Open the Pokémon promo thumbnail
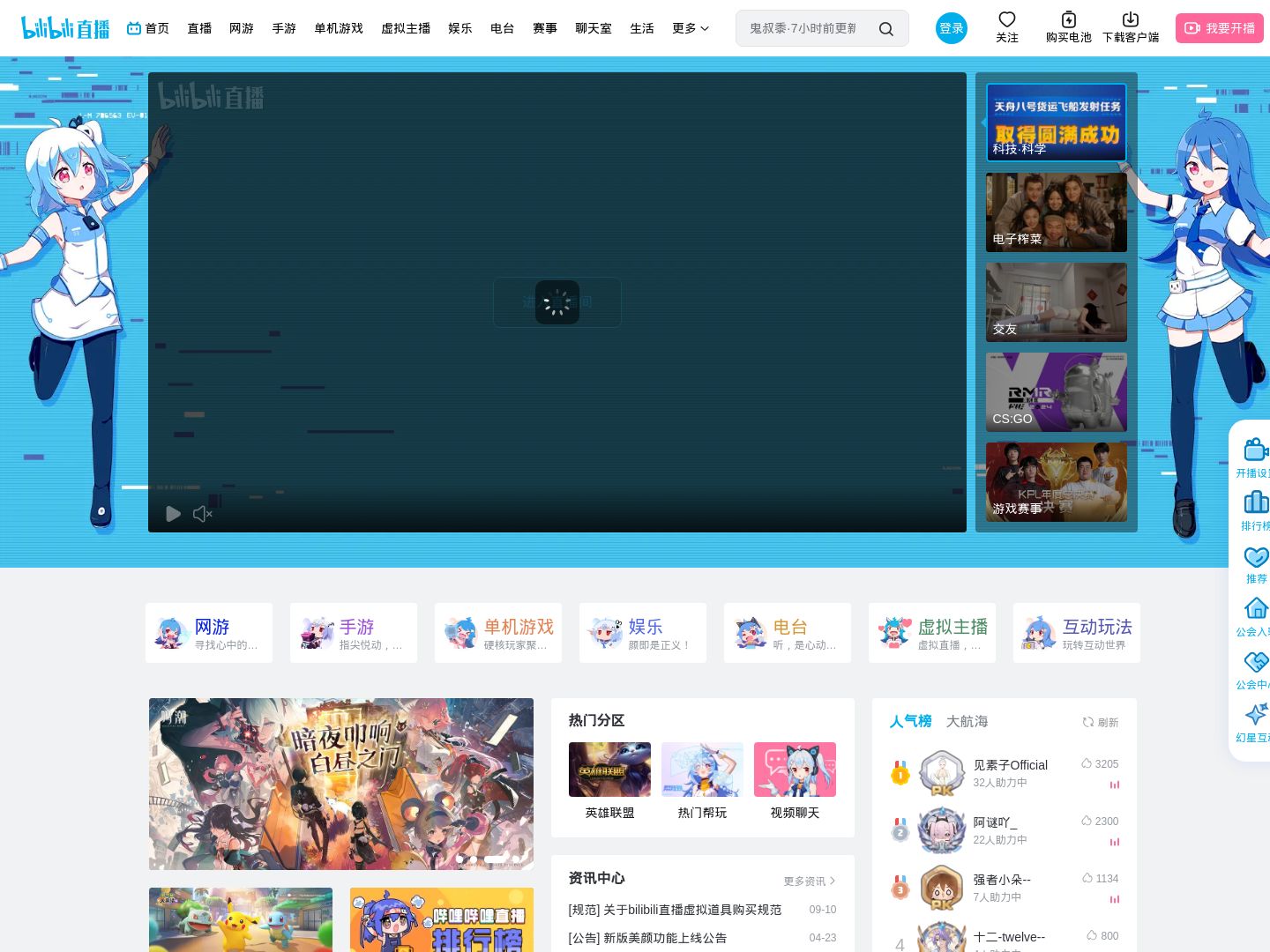 (241, 919)
